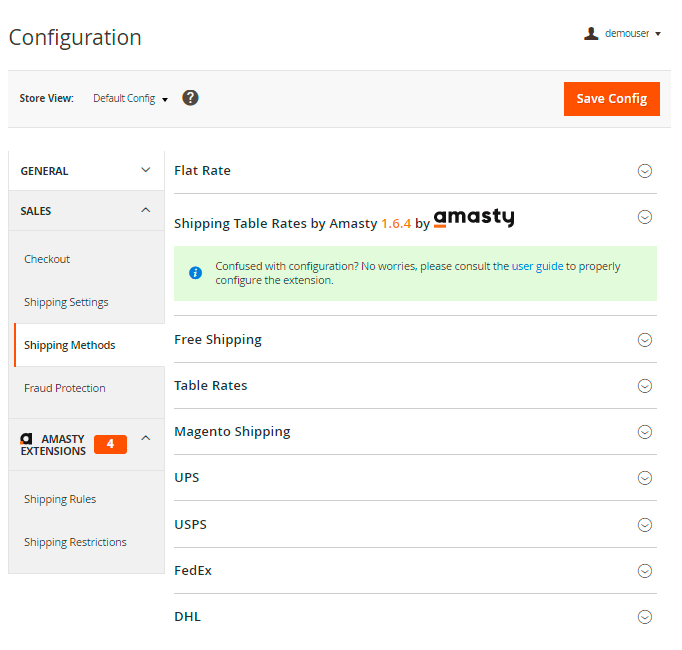Viewport: 682px width, 650px height.
Task: Expand the UPS section
Action: (645, 478)
